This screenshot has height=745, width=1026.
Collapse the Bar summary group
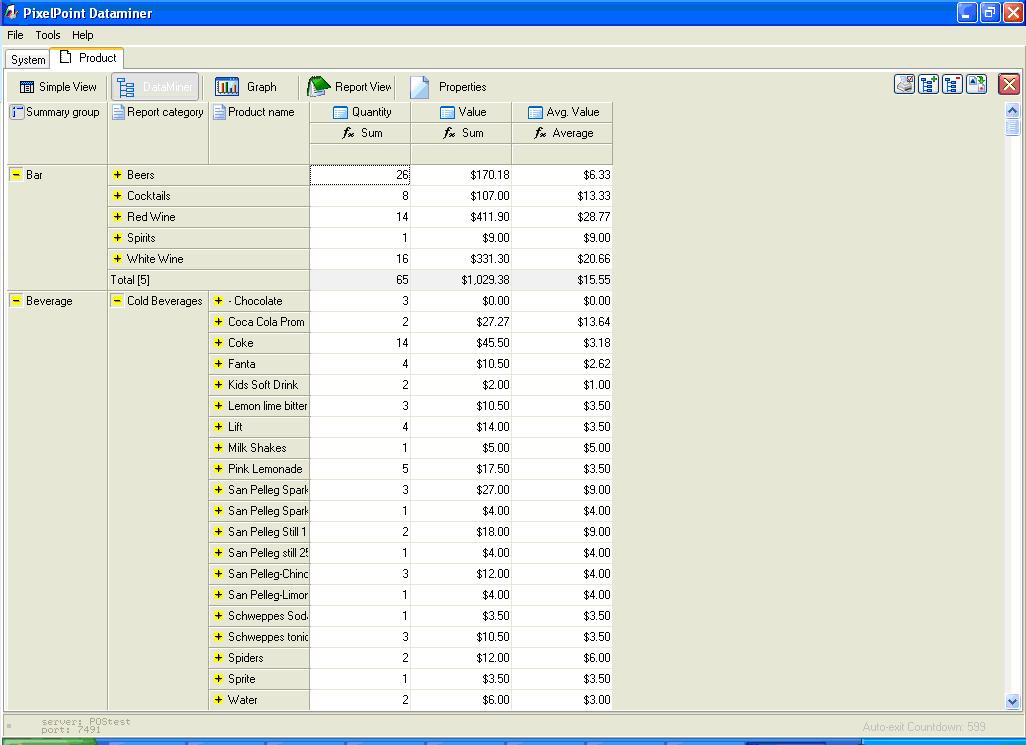click(x=16, y=175)
